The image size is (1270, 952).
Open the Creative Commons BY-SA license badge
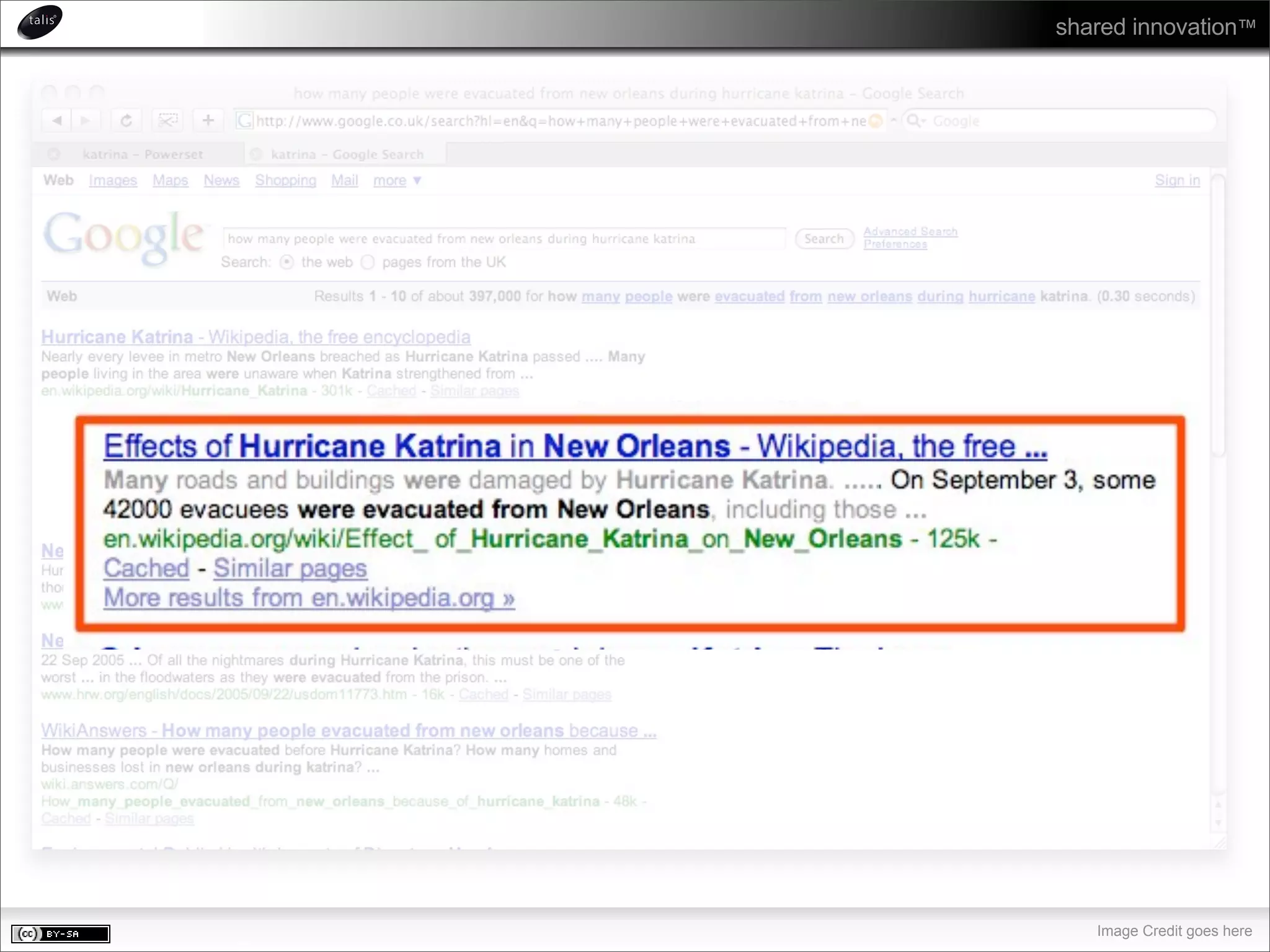tap(61, 933)
